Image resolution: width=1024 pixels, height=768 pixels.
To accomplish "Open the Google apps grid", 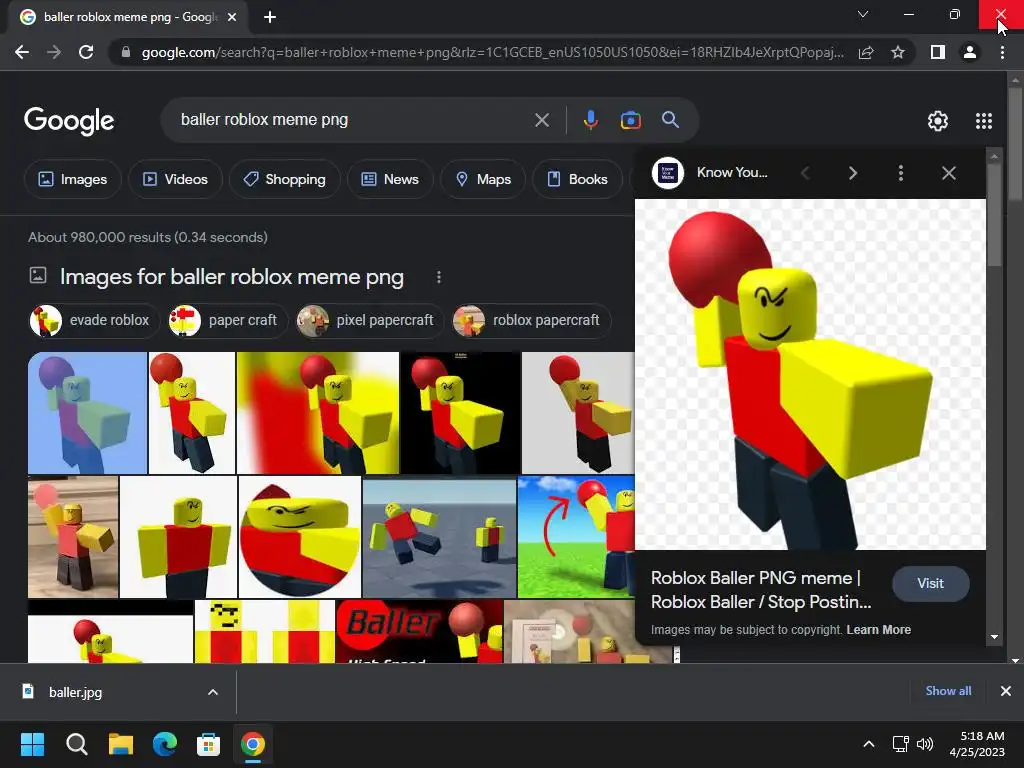I will 984,121.
